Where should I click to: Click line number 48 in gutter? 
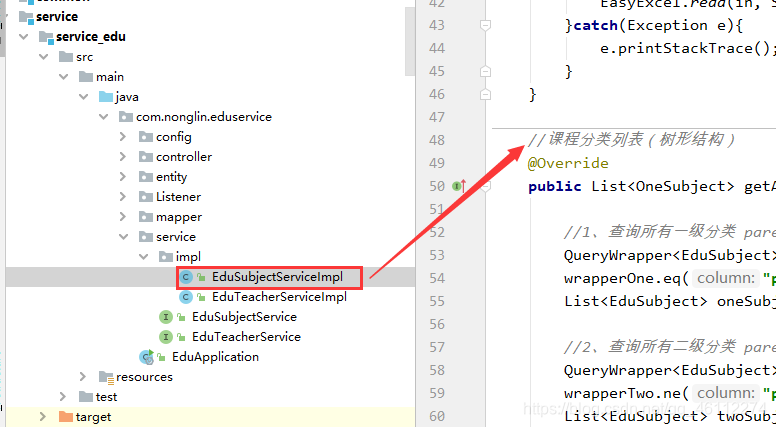coord(436,140)
